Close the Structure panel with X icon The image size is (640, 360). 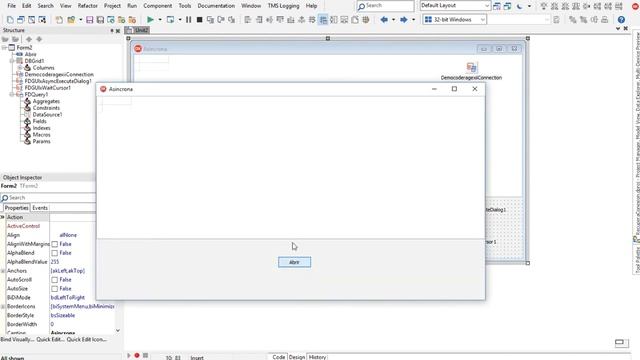tap(118, 31)
